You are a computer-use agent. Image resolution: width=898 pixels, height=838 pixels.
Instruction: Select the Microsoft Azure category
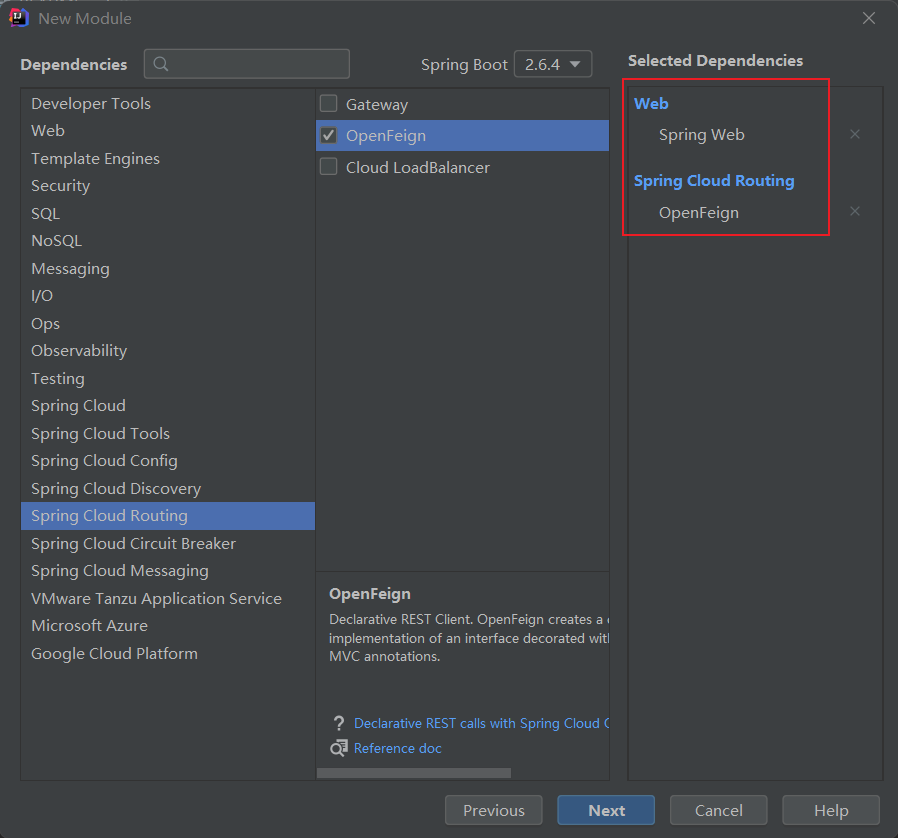(168, 626)
